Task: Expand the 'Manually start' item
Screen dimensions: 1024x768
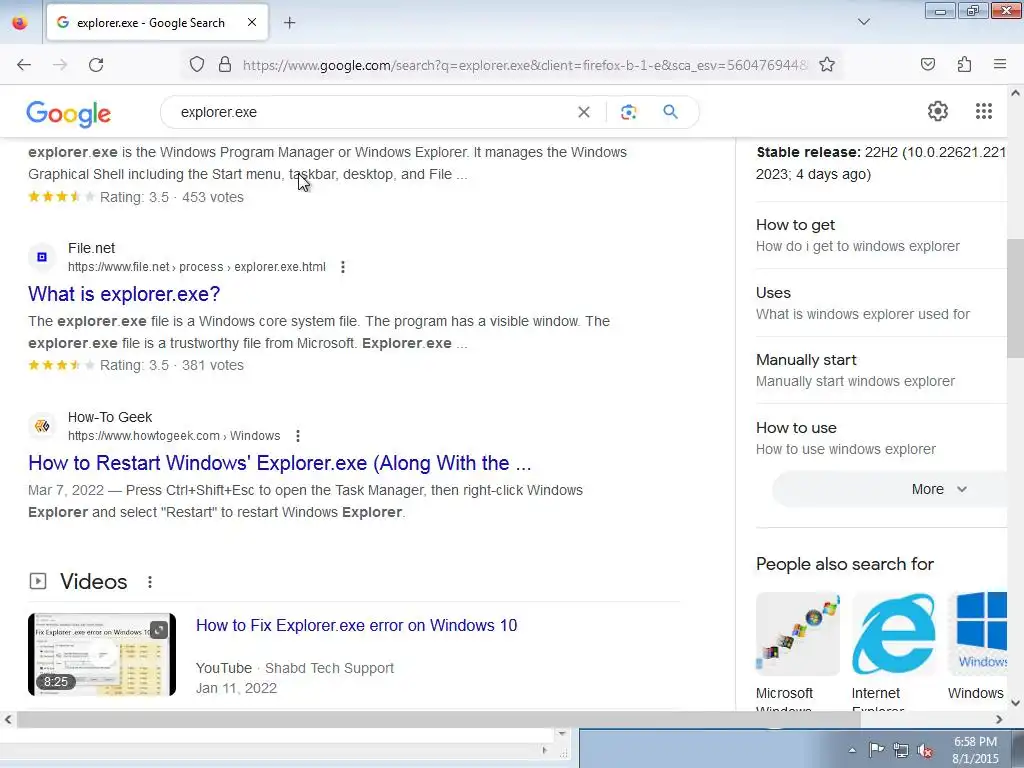Action: pos(880,370)
